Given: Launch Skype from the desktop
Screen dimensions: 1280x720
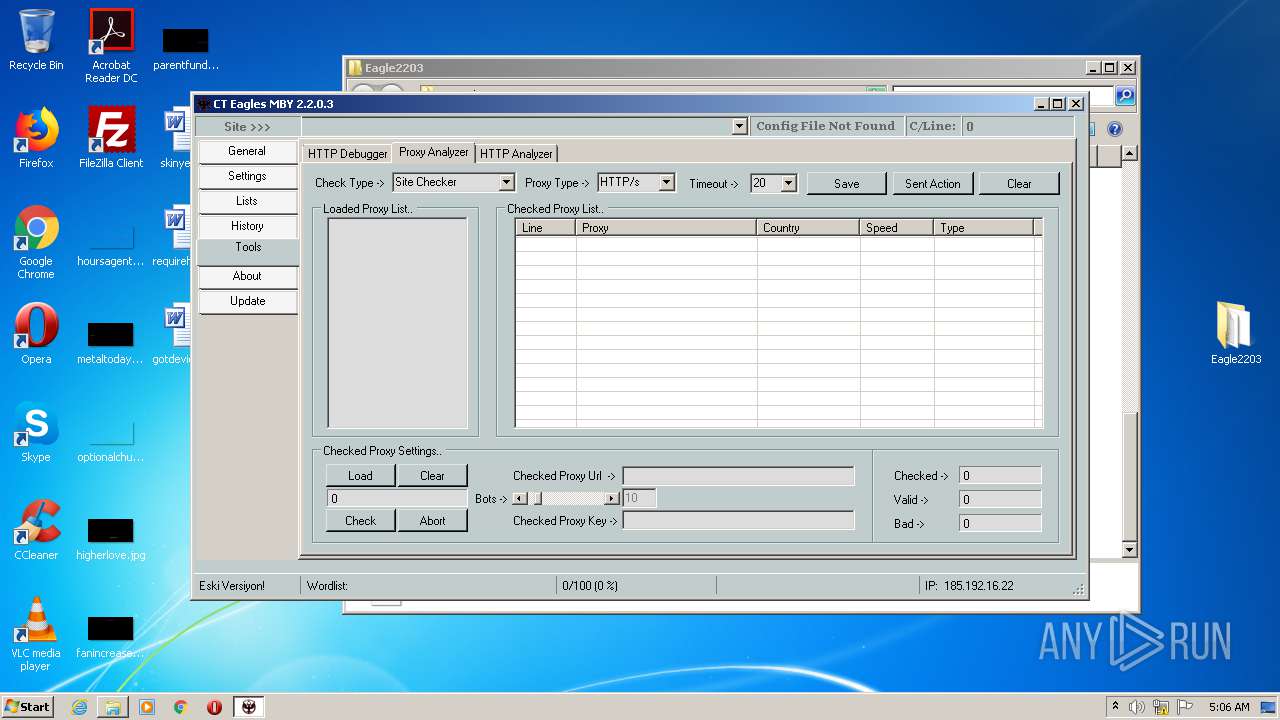Looking at the screenshot, I should click(x=36, y=432).
